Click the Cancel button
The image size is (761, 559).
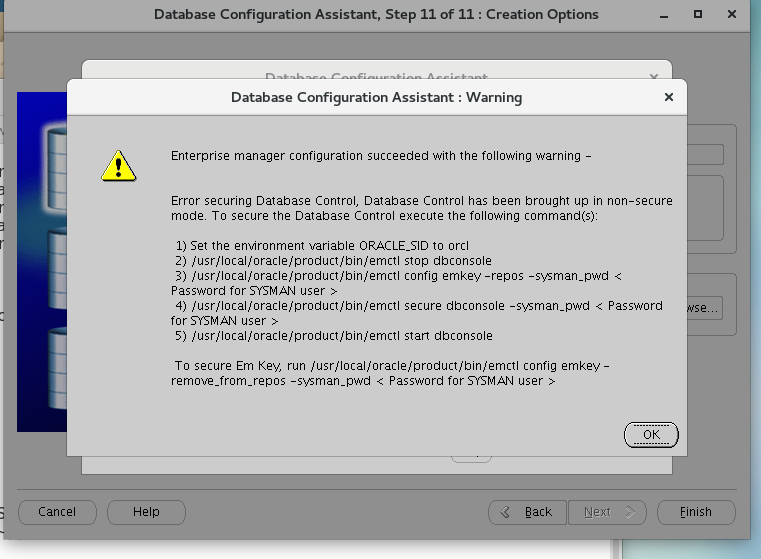tap(57, 512)
